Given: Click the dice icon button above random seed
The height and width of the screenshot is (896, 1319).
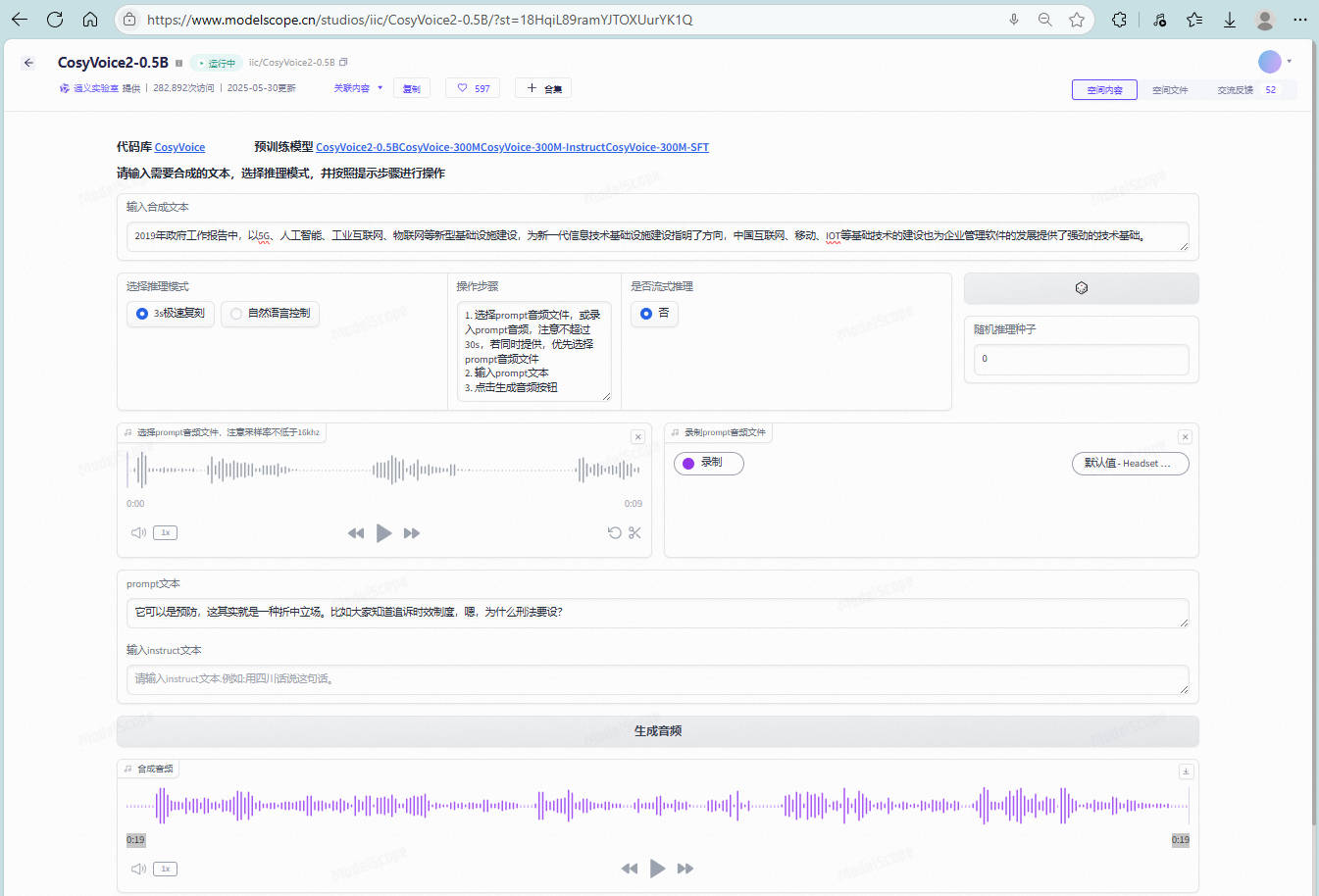Looking at the screenshot, I should pos(1081,288).
